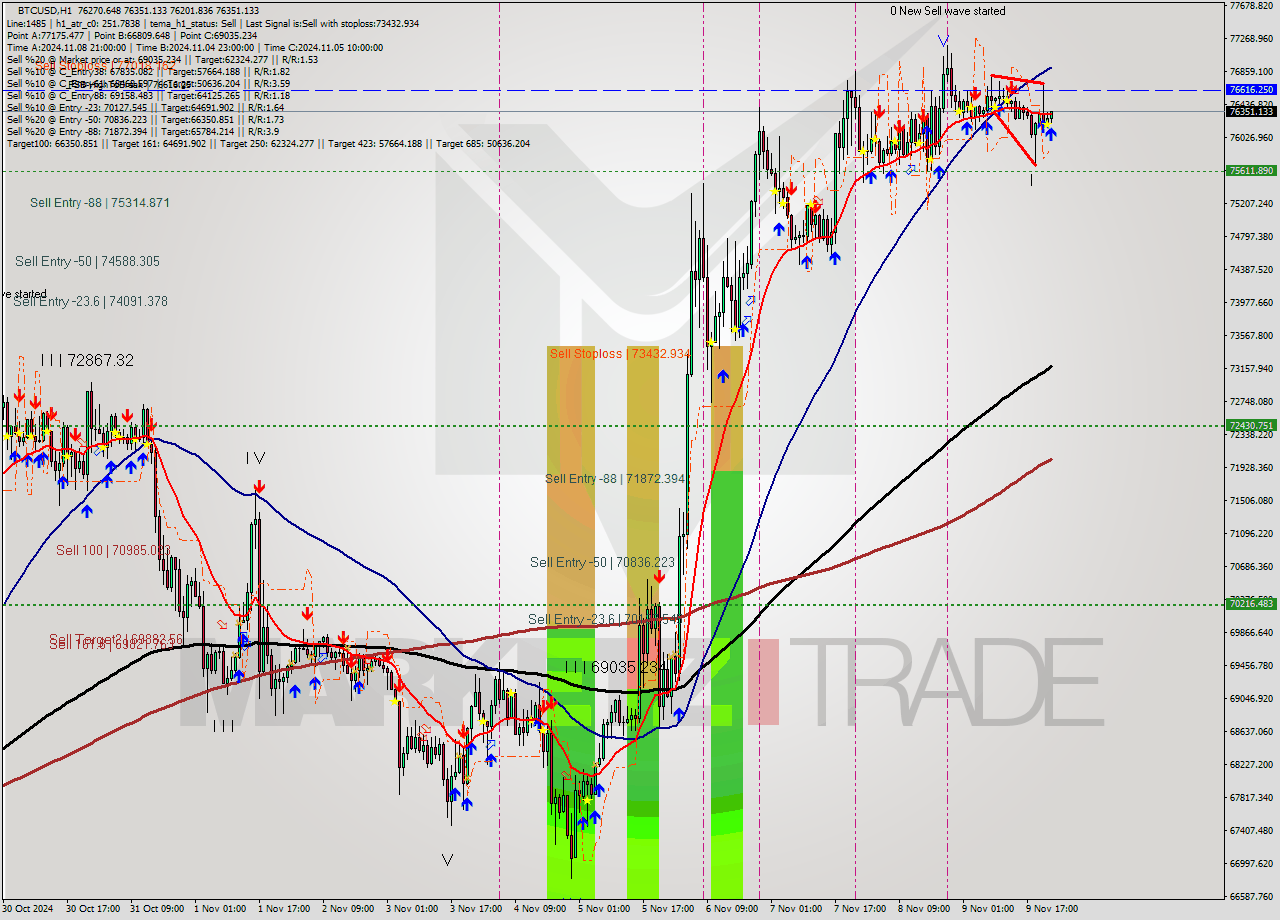1280x920 pixels.
Task: Select the 'Sell Entry -88 | 71872.394' chart label
Action: (x=615, y=479)
